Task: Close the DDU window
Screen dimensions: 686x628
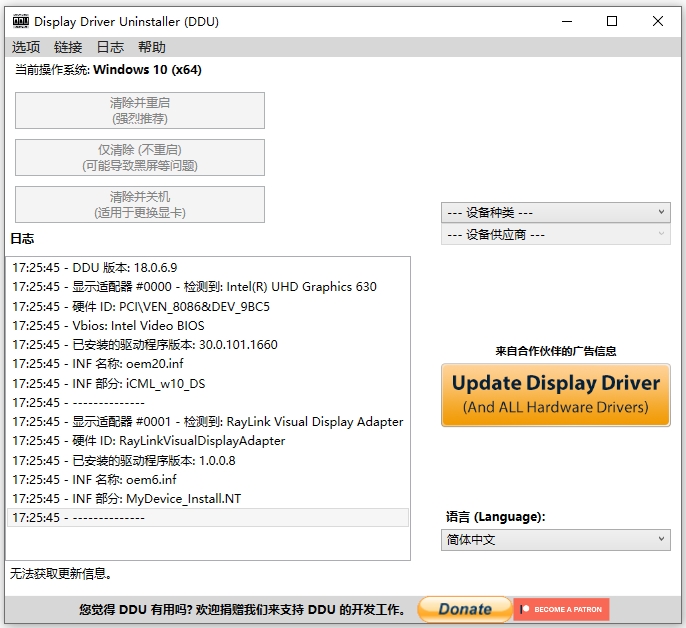Action: (x=658, y=21)
